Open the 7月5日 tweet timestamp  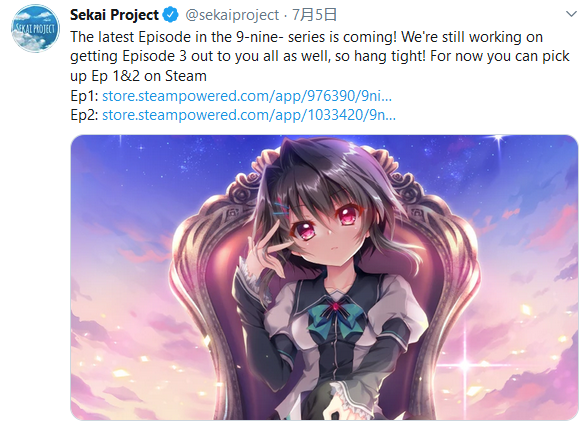(314, 15)
